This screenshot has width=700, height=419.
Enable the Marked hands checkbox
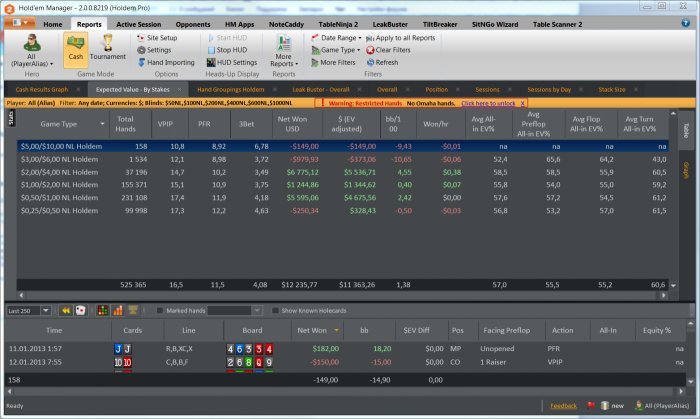pyautogui.click(x=159, y=311)
